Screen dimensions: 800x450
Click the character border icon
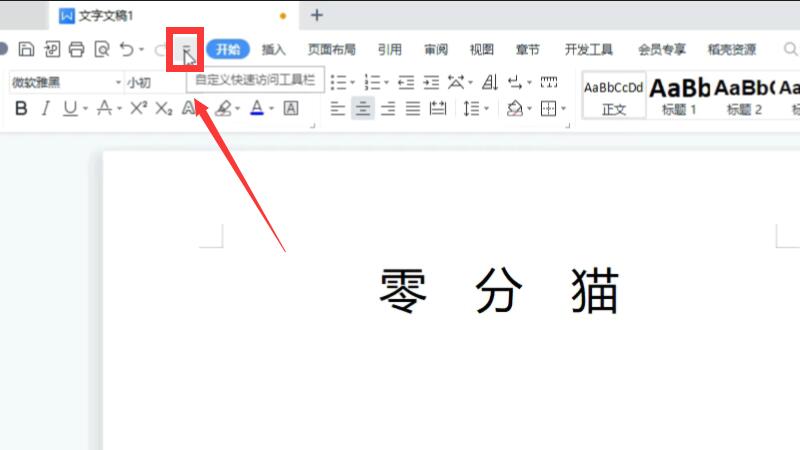pos(291,108)
